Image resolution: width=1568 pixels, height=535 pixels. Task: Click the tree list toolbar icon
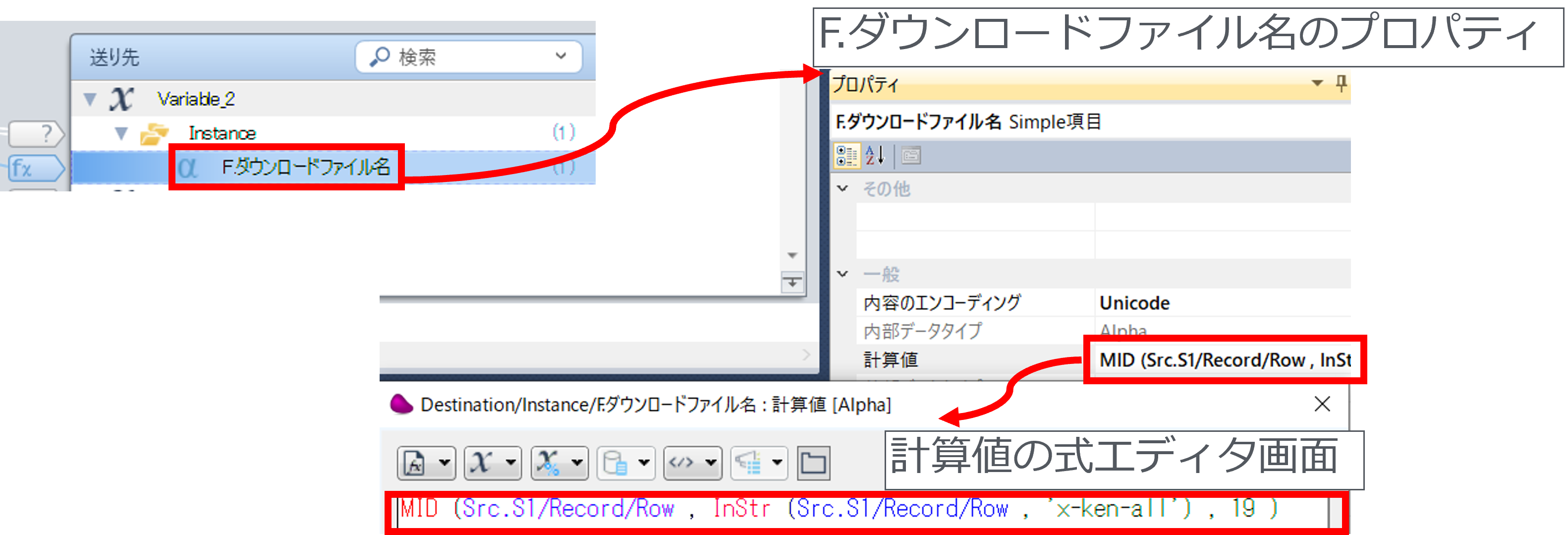click(x=747, y=463)
